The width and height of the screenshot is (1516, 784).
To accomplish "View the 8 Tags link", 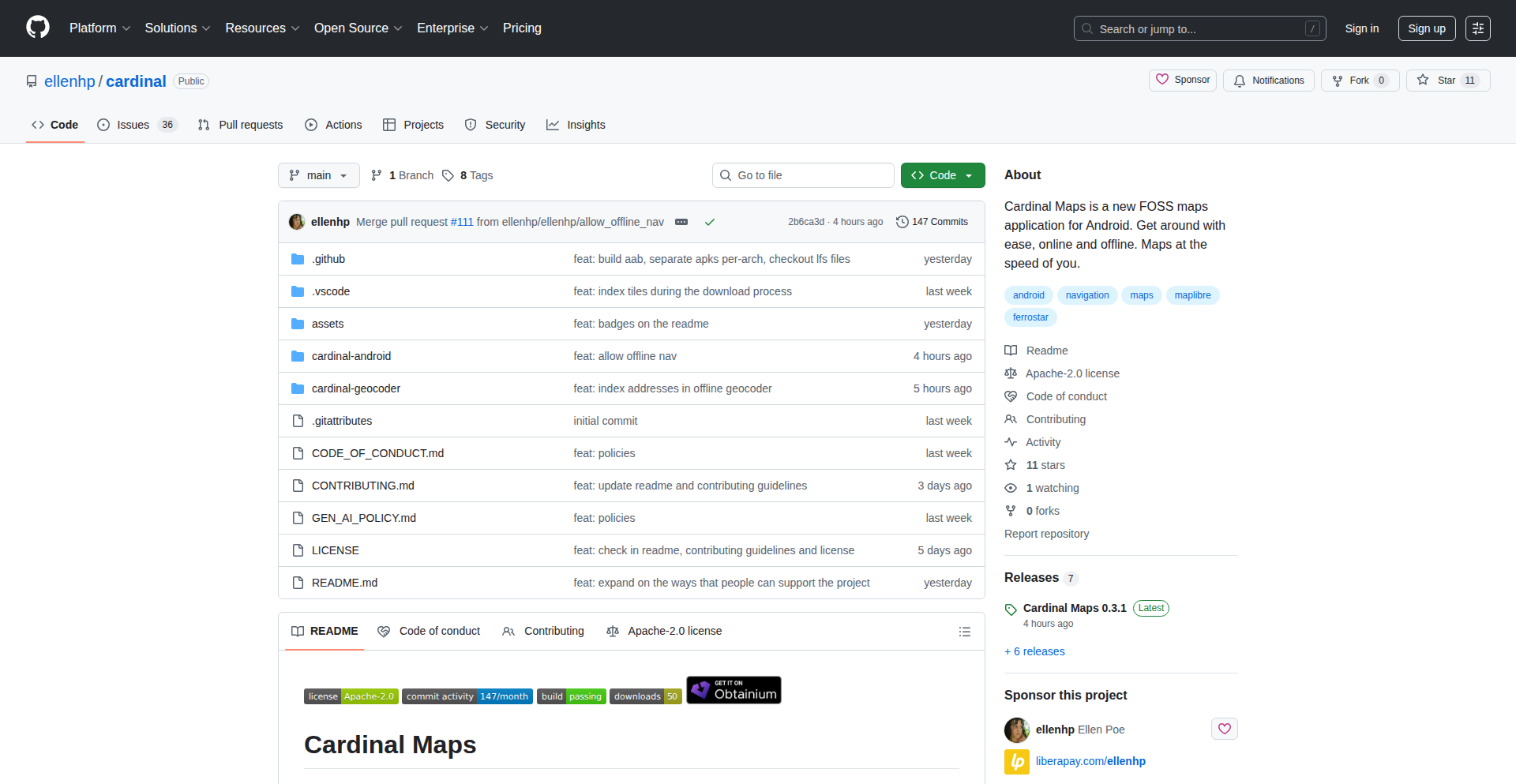I will [x=467, y=175].
